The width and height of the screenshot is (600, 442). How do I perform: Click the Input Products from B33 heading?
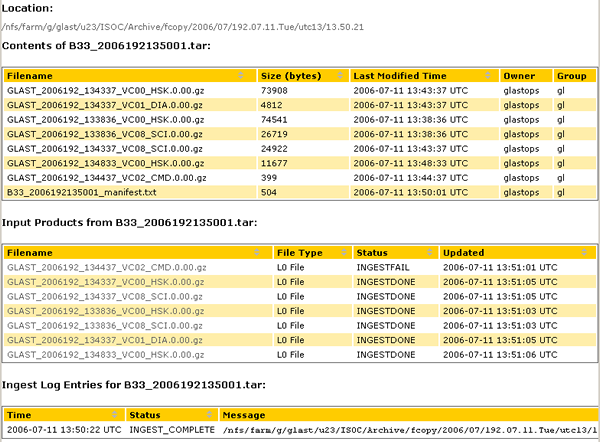(x=130, y=223)
